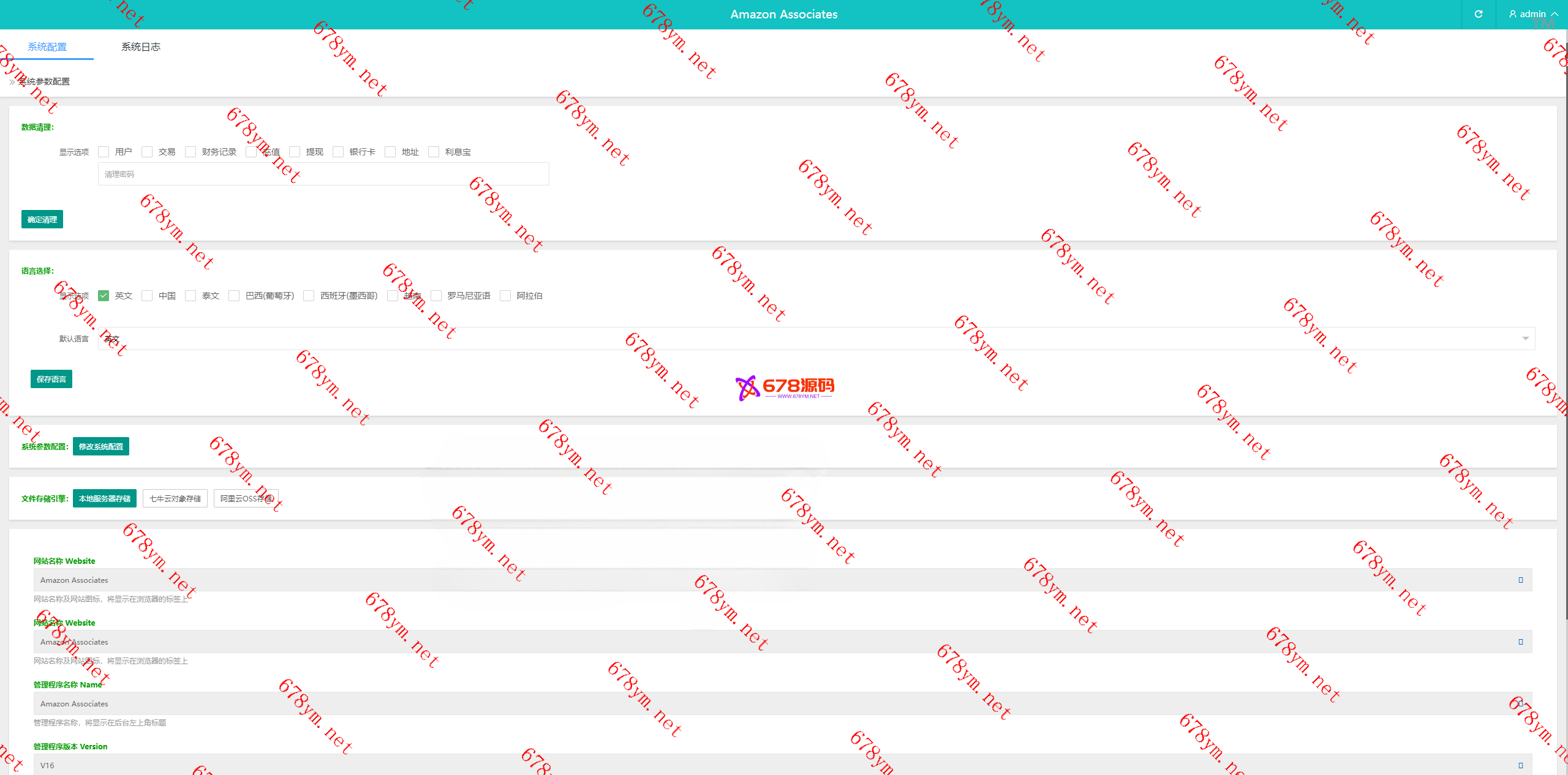Uncheck the 英文 language checkbox

[x=104, y=296]
